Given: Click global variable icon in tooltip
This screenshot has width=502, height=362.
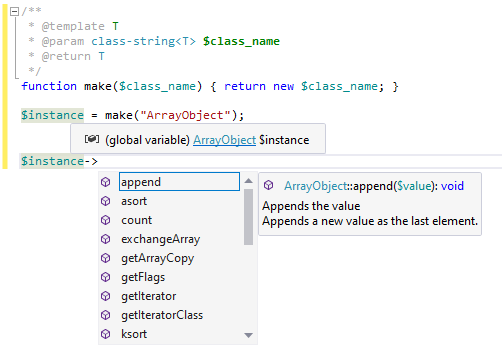Looking at the screenshot, I should click(92, 139).
